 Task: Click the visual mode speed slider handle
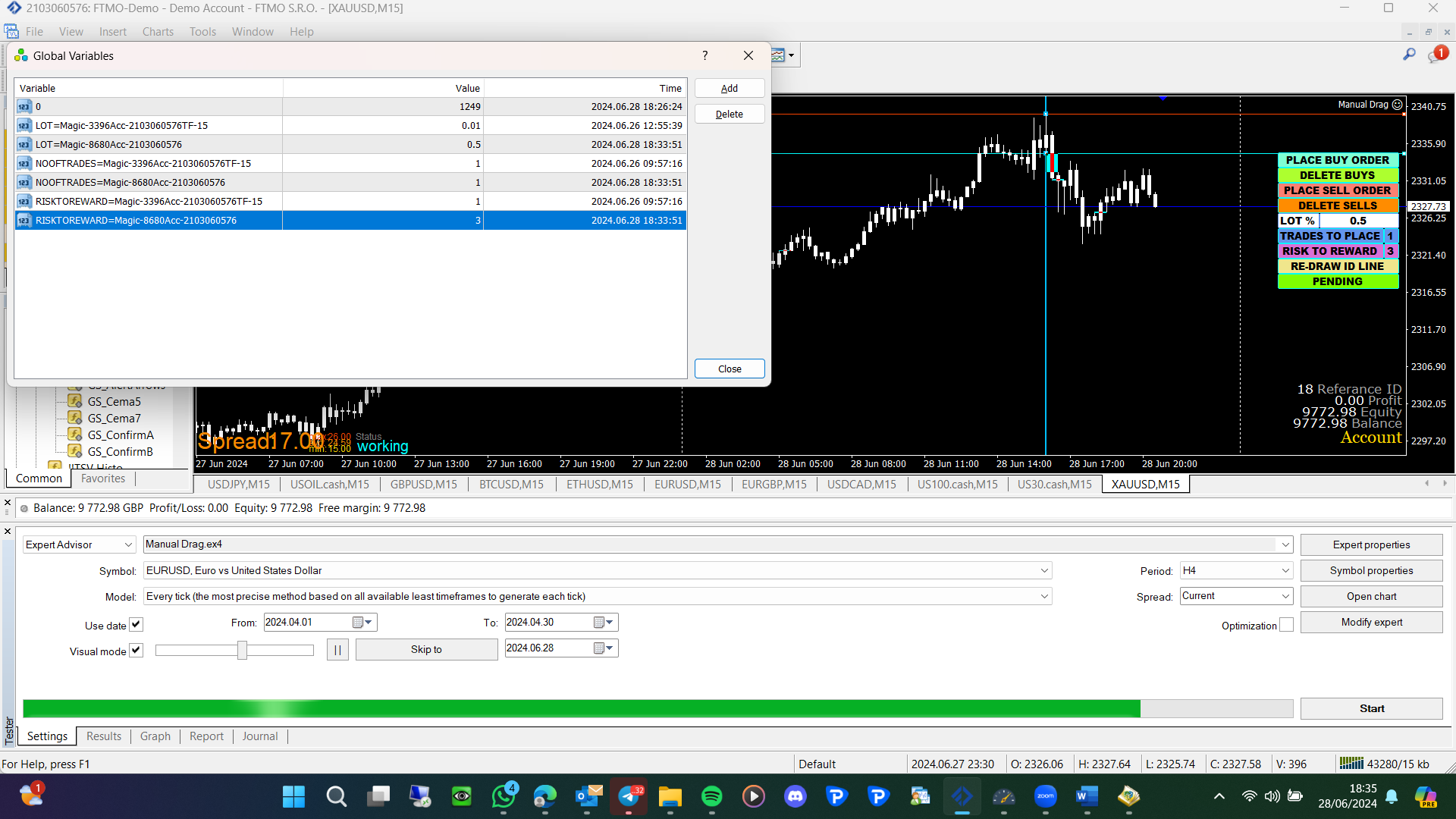pos(242,650)
